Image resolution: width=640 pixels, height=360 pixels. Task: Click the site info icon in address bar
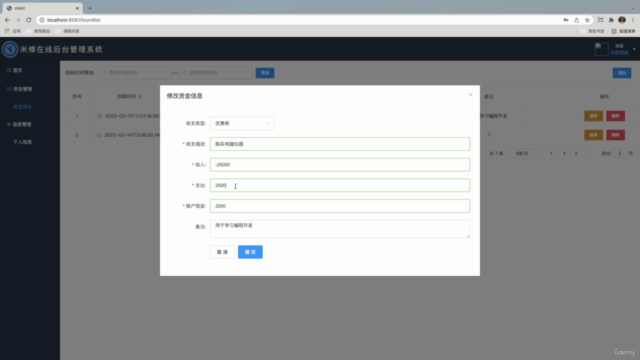tap(42, 20)
